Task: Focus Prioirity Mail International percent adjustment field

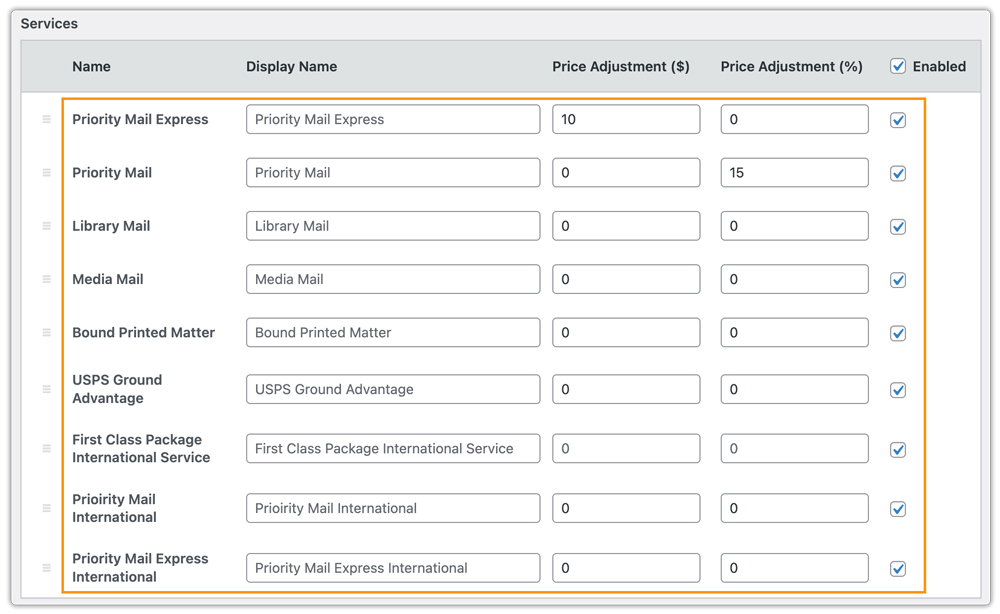Action: coord(795,508)
